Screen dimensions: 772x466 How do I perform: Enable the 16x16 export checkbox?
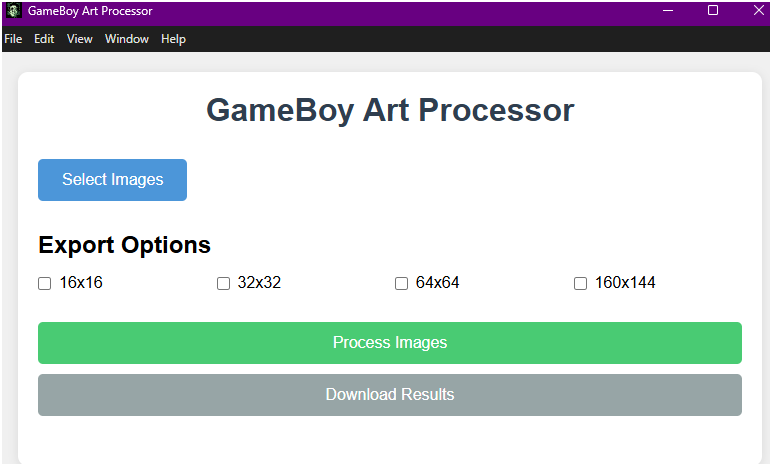coord(44,283)
